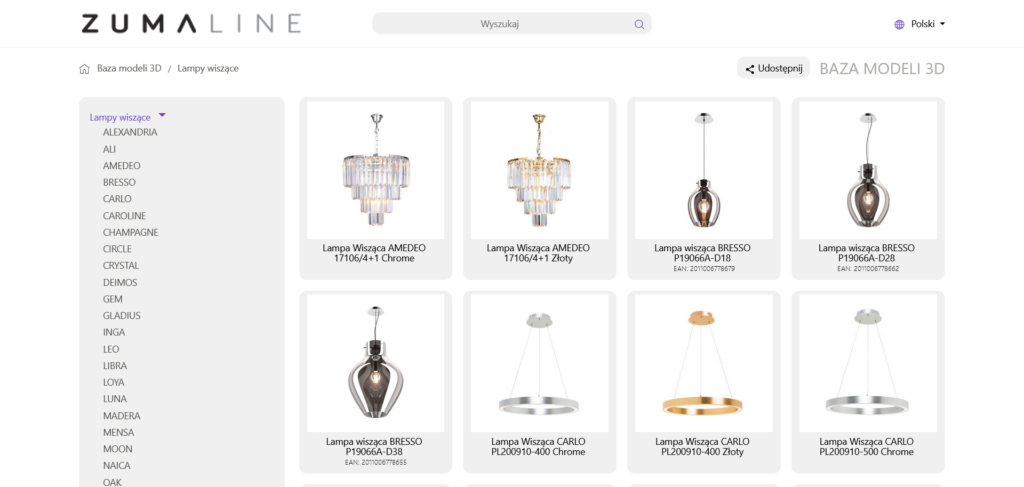Viewport: 1024px width, 487px height.
Task: Open the Baza modeli 3D breadcrumb link
Action: 129,69
